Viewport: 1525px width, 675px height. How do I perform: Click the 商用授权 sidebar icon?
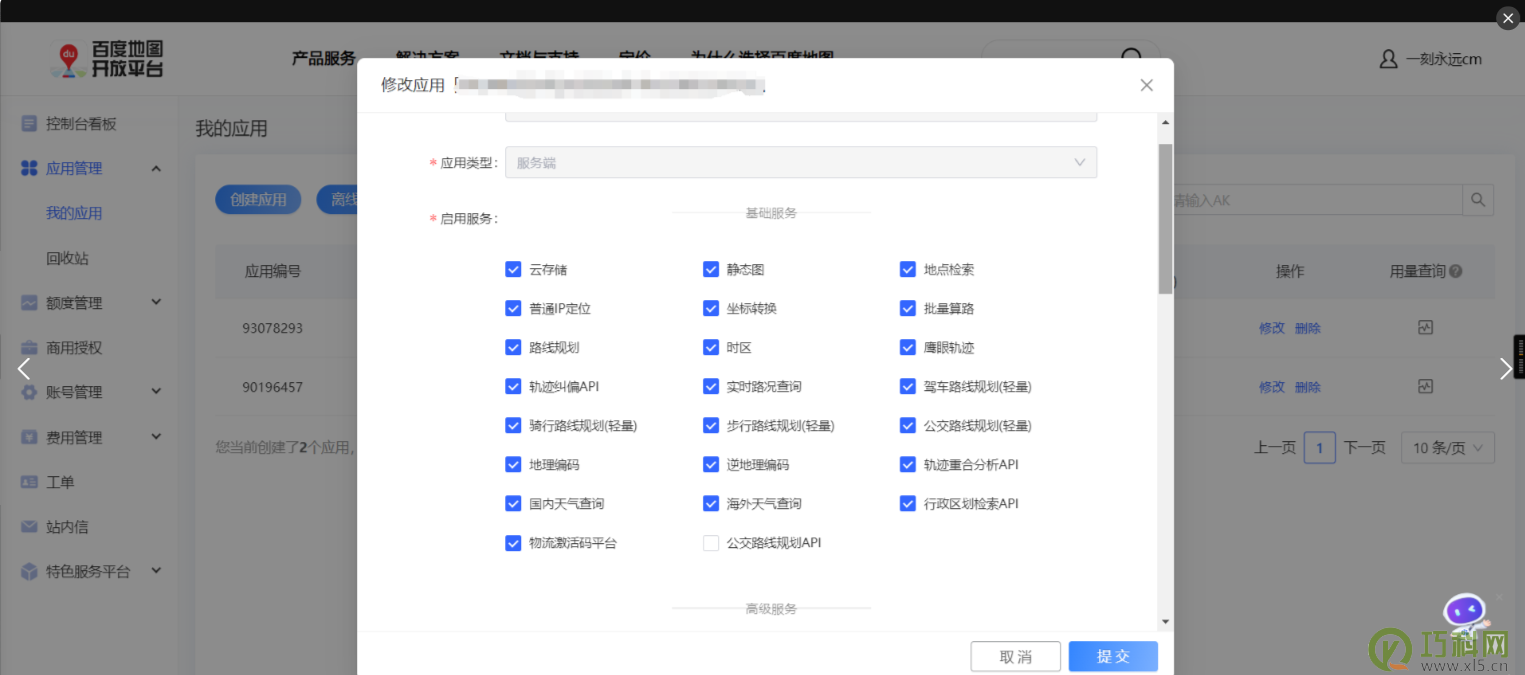[x=29, y=347]
